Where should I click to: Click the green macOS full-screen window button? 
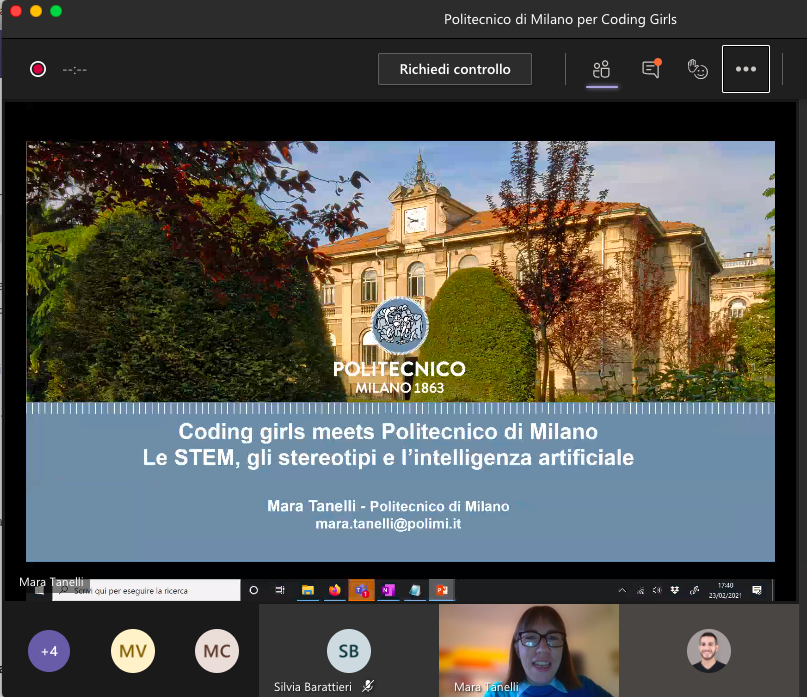pyautogui.click(x=56, y=11)
